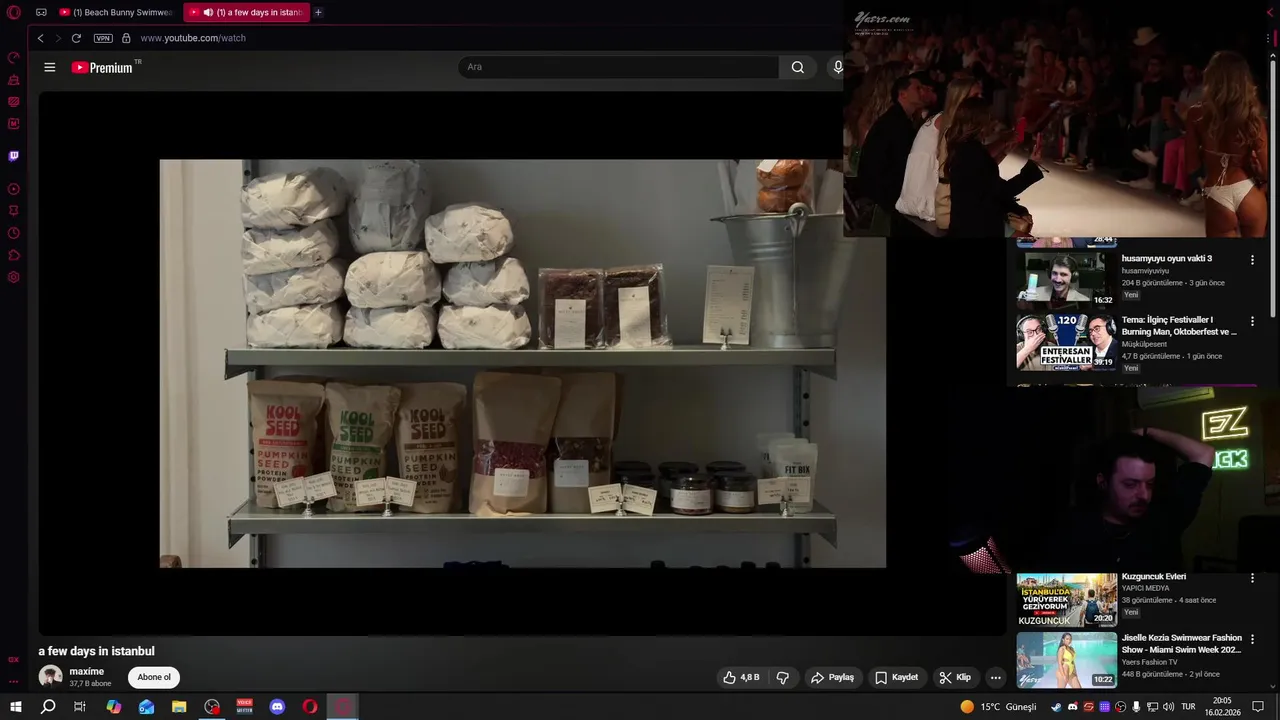Start voice search with microphone
Viewport: 1280px width, 720px height.
[x=838, y=67]
